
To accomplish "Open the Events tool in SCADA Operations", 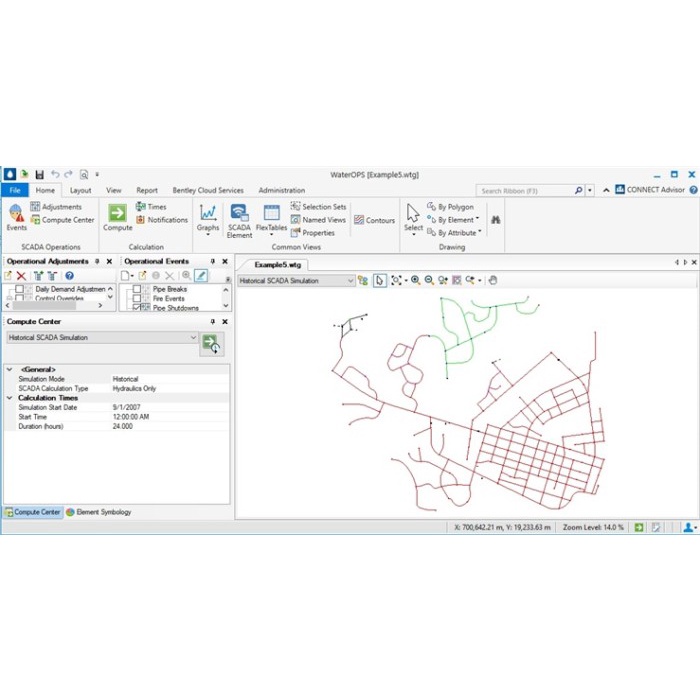I will pos(17,217).
